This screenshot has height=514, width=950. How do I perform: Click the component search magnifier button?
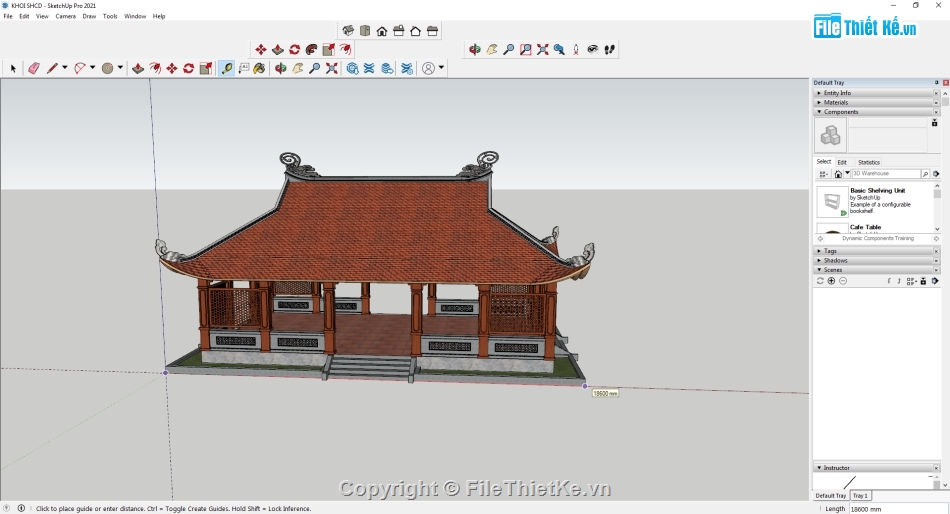pos(925,174)
